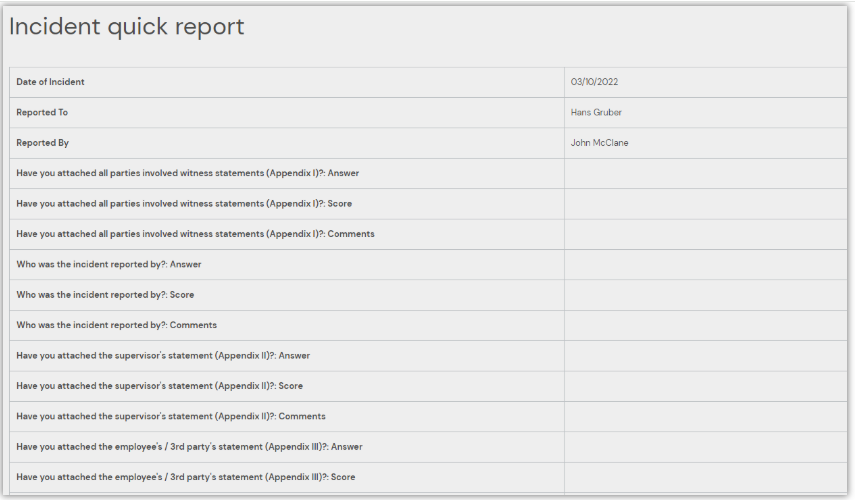Click empty value cell for 3rd party's statement Answer
The width and height of the screenshot is (855, 500).
pos(705,447)
